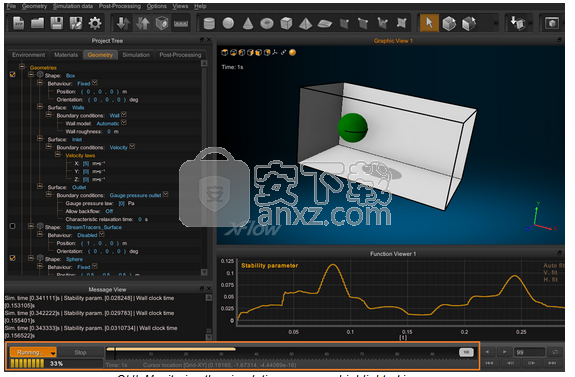Open the Gauge pressure outlet dropdown

(x=166, y=194)
